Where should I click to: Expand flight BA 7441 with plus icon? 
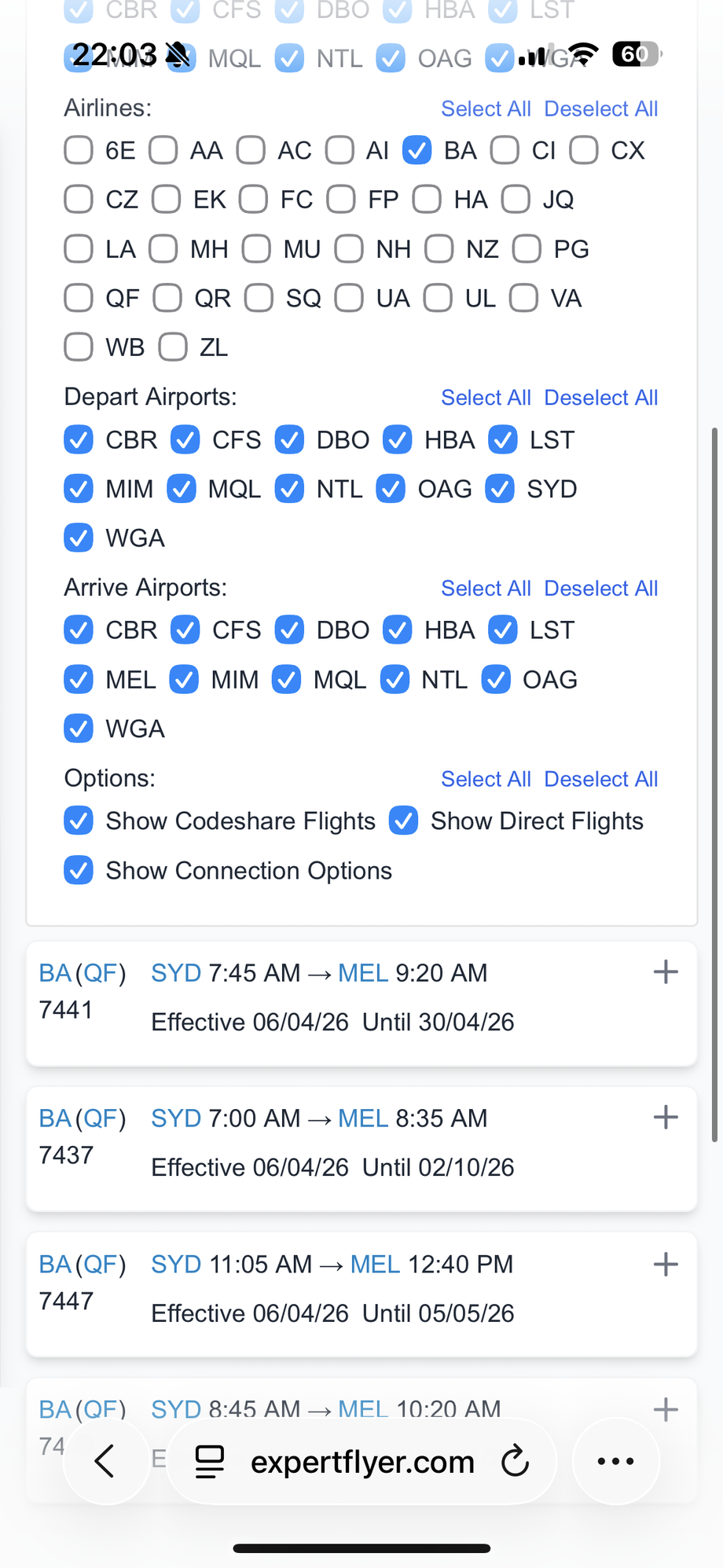(666, 972)
